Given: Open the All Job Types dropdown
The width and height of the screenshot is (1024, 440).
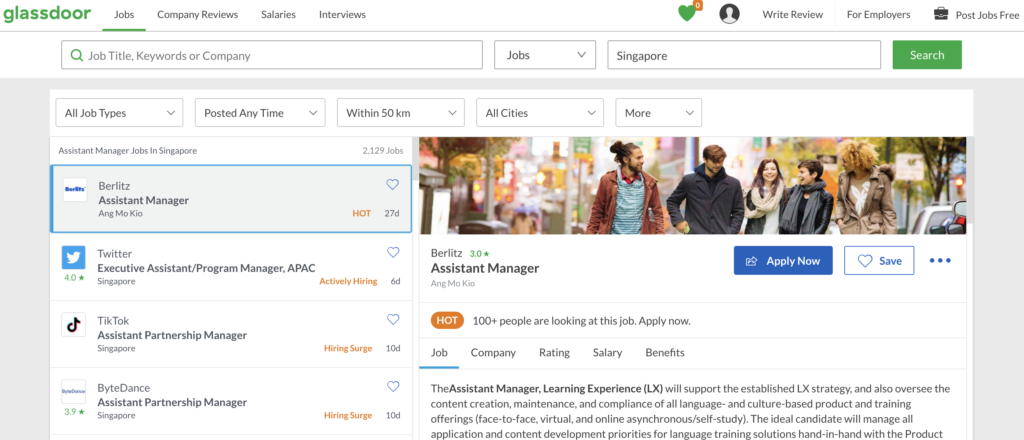Looking at the screenshot, I should pos(120,112).
